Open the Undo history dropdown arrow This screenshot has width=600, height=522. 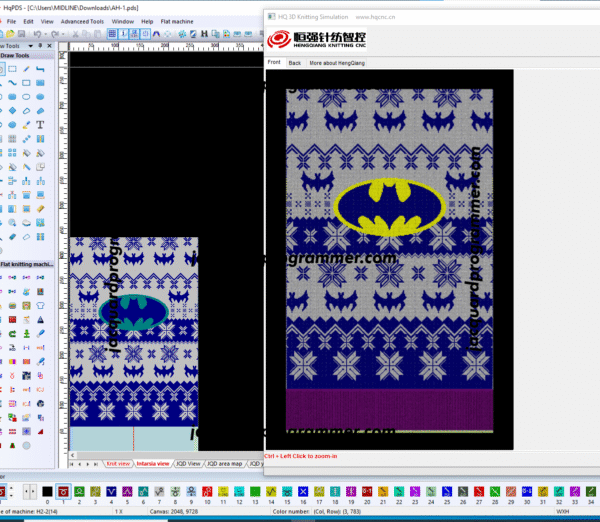pos(46,34)
